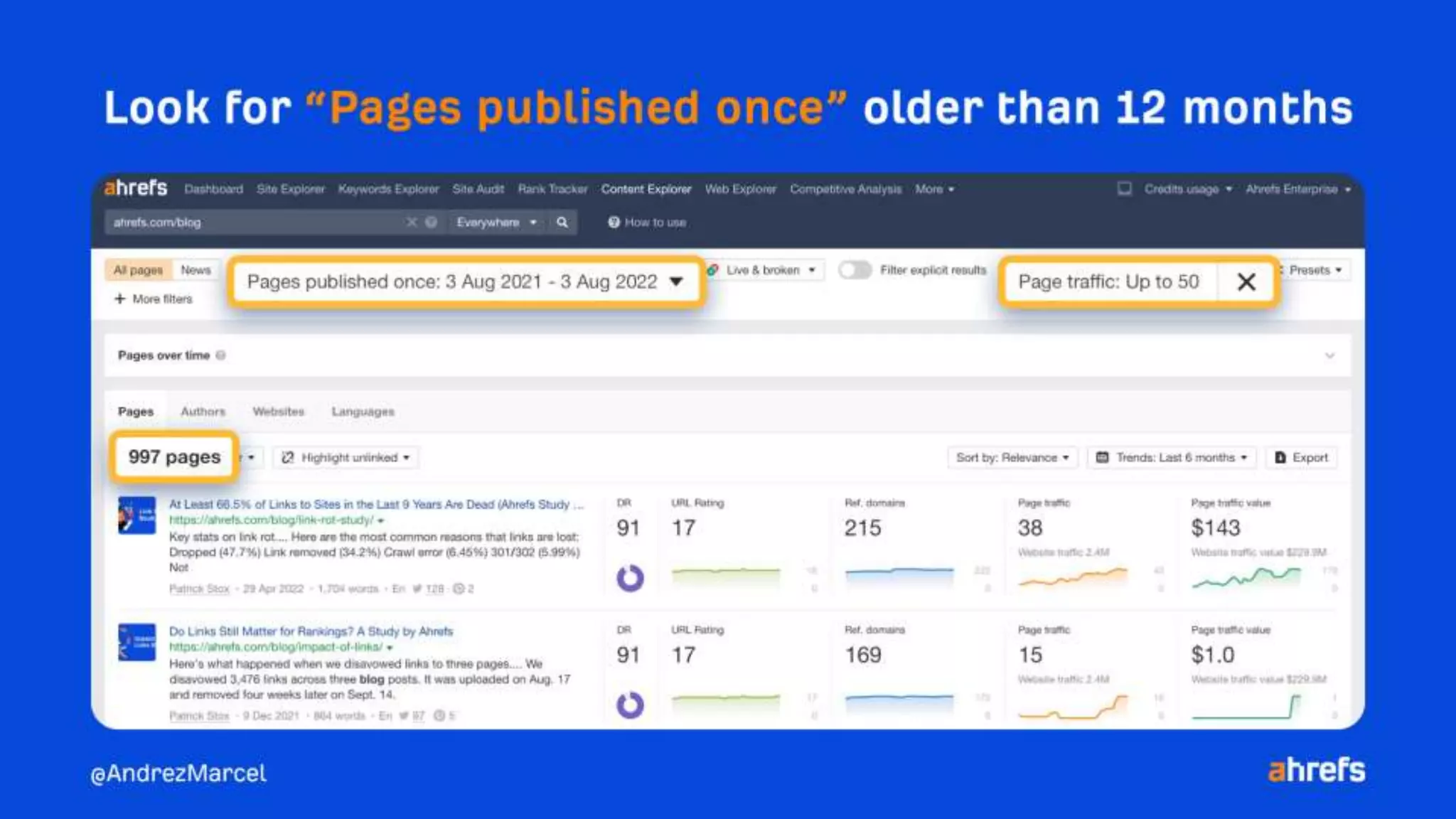Open the ahrefs.com/blog/impact-of-links/ URL
The height and width of the screenshot is (819, 1456).
(x=276, y=647)
